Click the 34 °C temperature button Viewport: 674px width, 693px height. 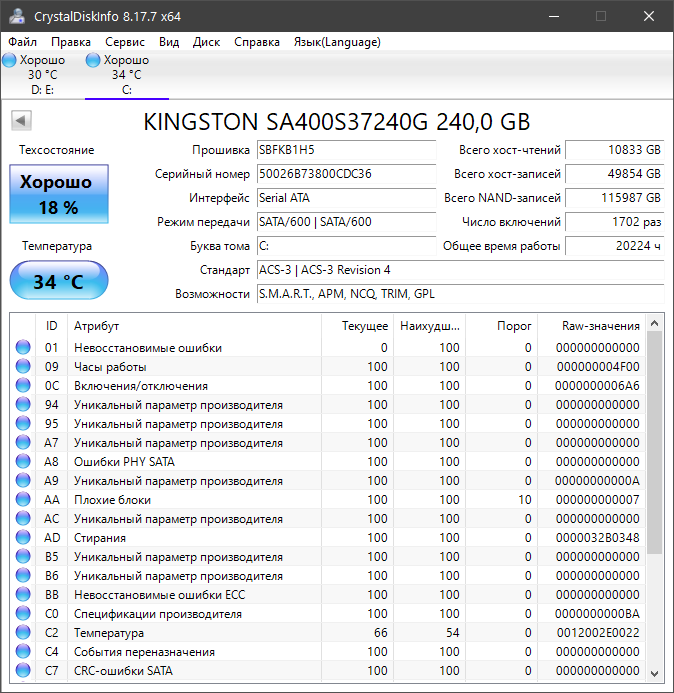[58, 281]
